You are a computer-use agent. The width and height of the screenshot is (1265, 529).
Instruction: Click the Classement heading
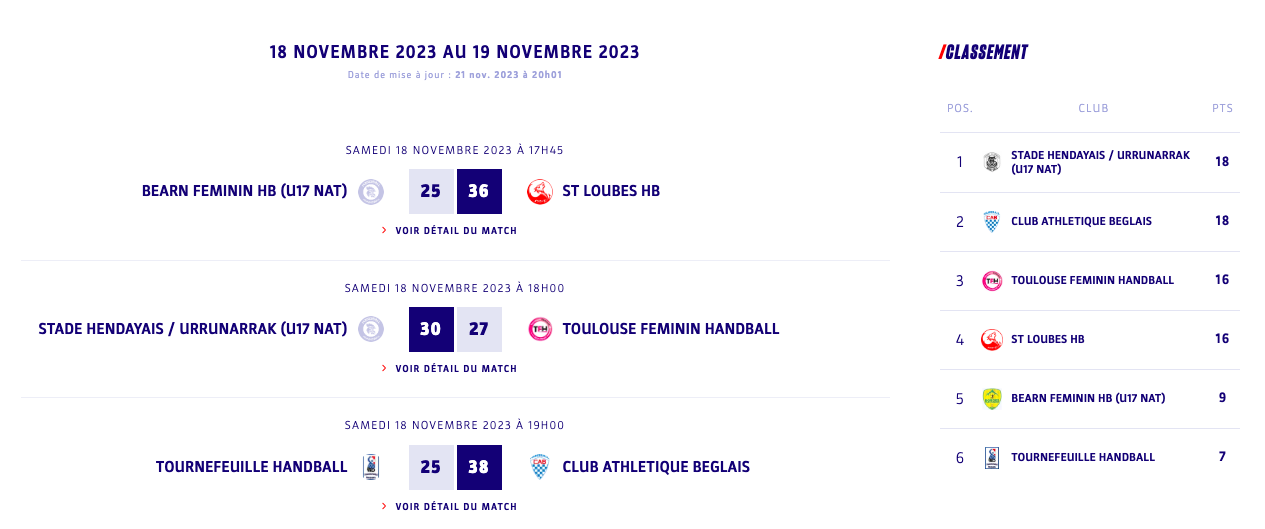(x=985, y=52)
